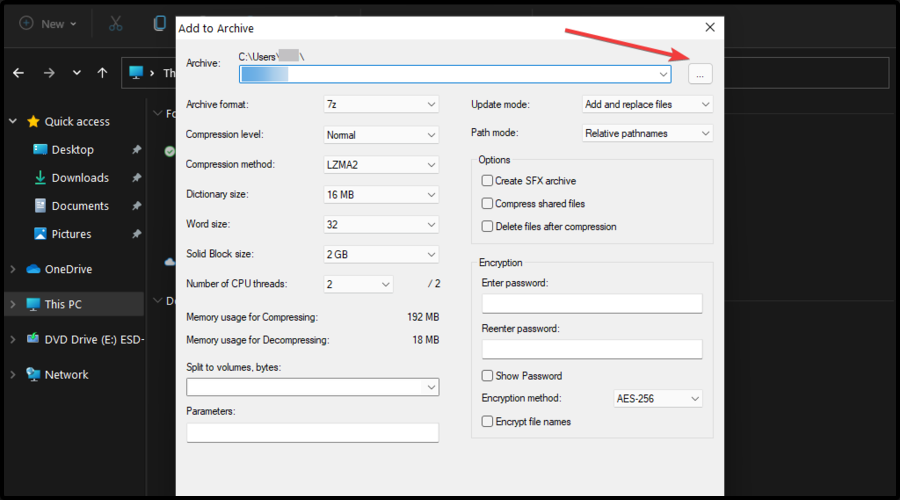Screen dimensions: 900x500
Task: Click the Explorer back arrow icon
Action: coord(19,73)
